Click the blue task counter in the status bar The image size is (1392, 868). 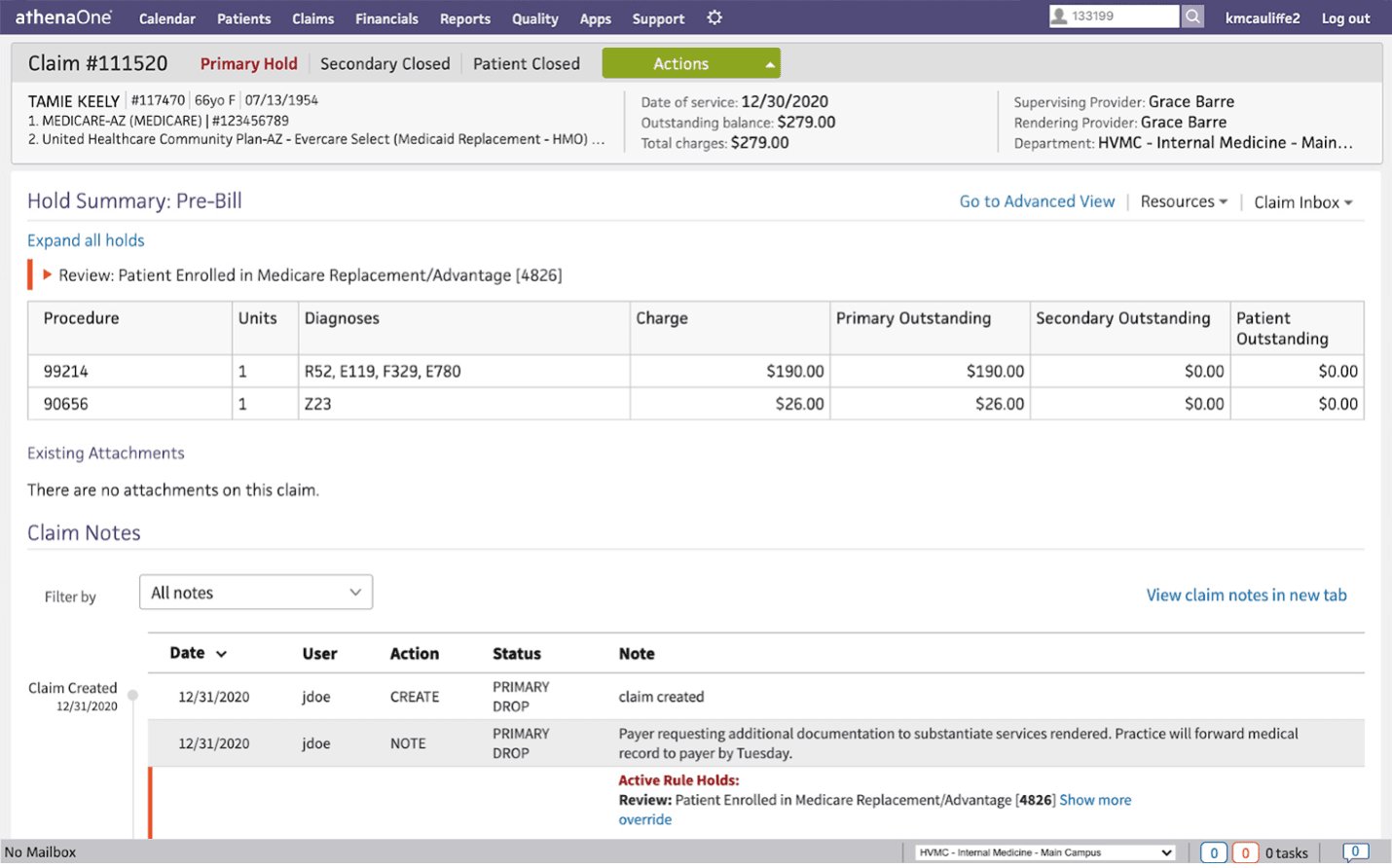(1213, 852)
